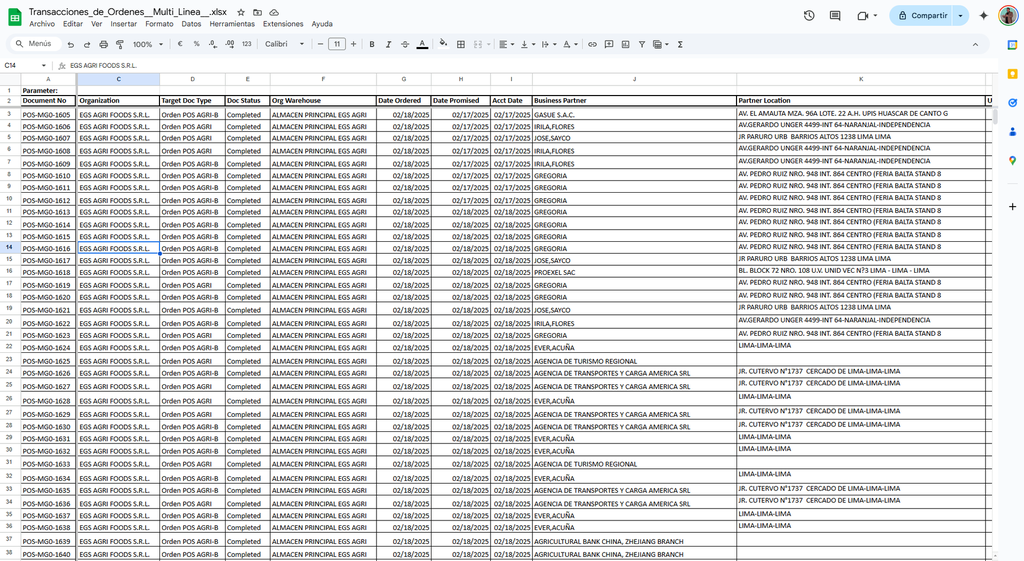Toggle italic formatting

pos(388,44)
